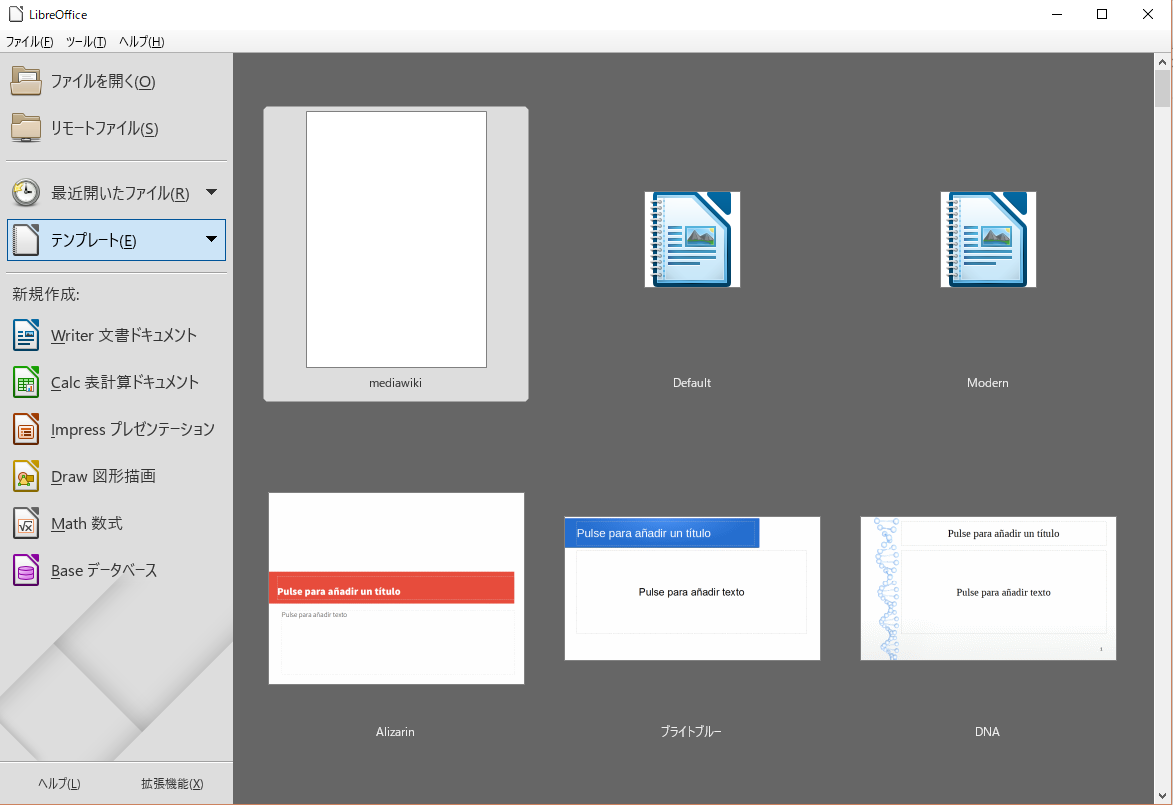The width and height of the screenshot is (1173, 805).
Task: Open the ツール(T) menu
Action: tap(86, 42)
